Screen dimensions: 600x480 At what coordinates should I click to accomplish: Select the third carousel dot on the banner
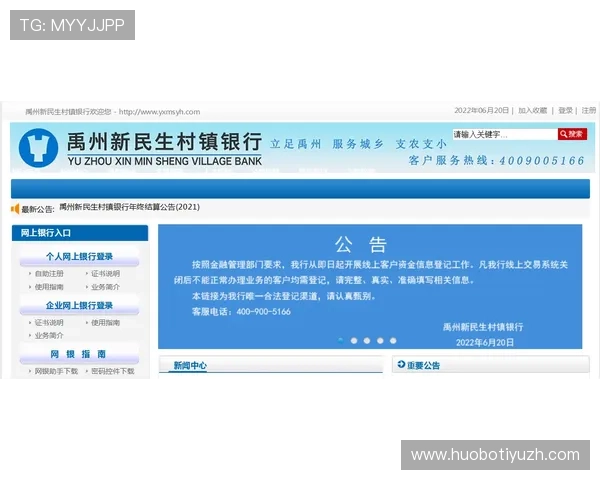367,341
